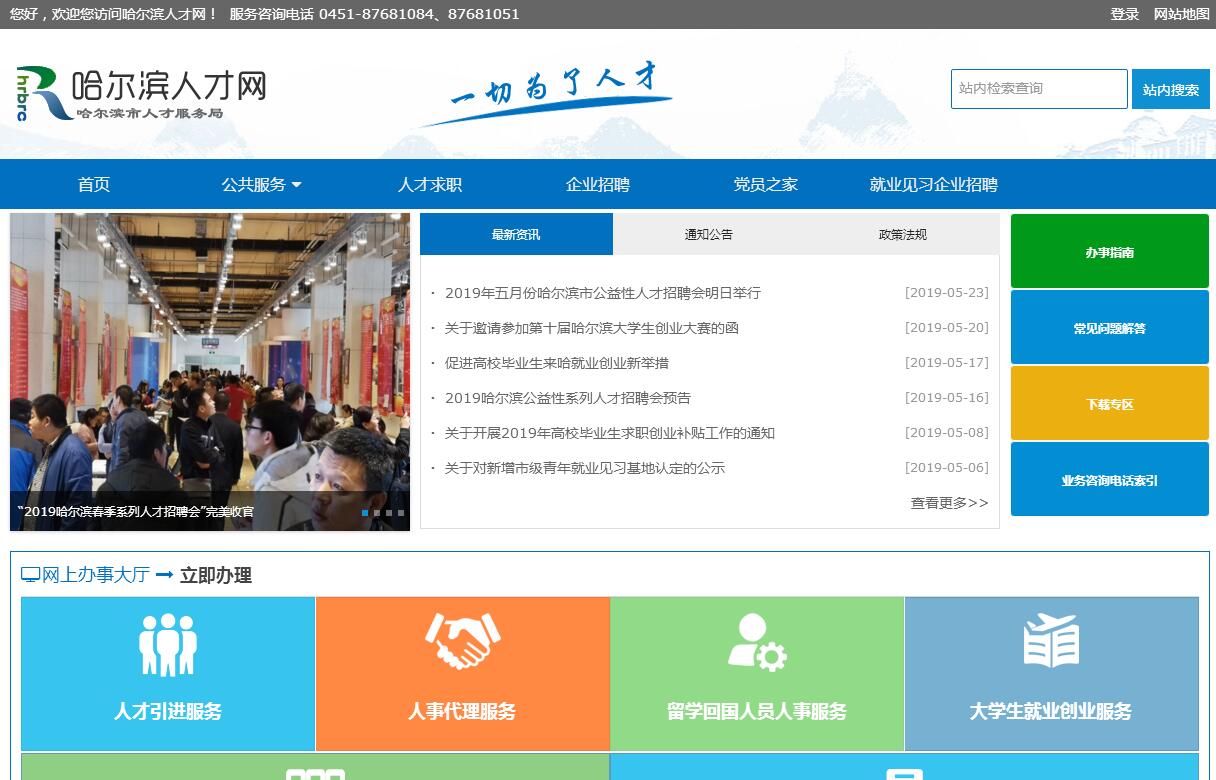
Task: Switch to the 通知公告 tab
Action: 709,235
